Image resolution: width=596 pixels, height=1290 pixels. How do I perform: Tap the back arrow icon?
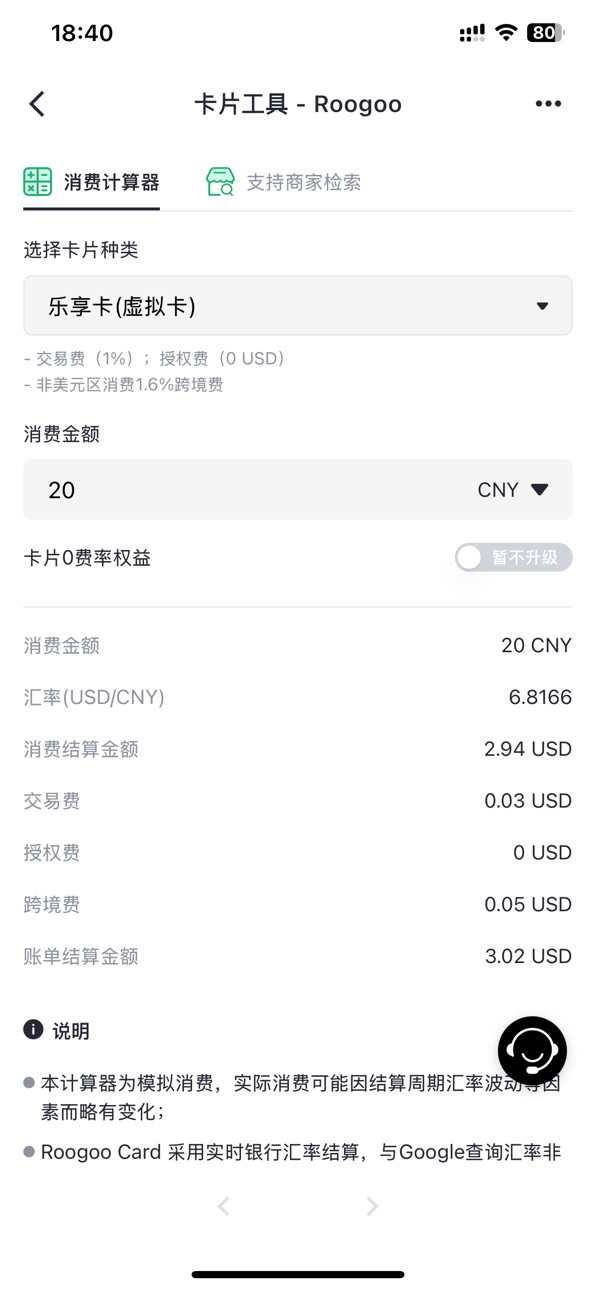pos(37,104)
